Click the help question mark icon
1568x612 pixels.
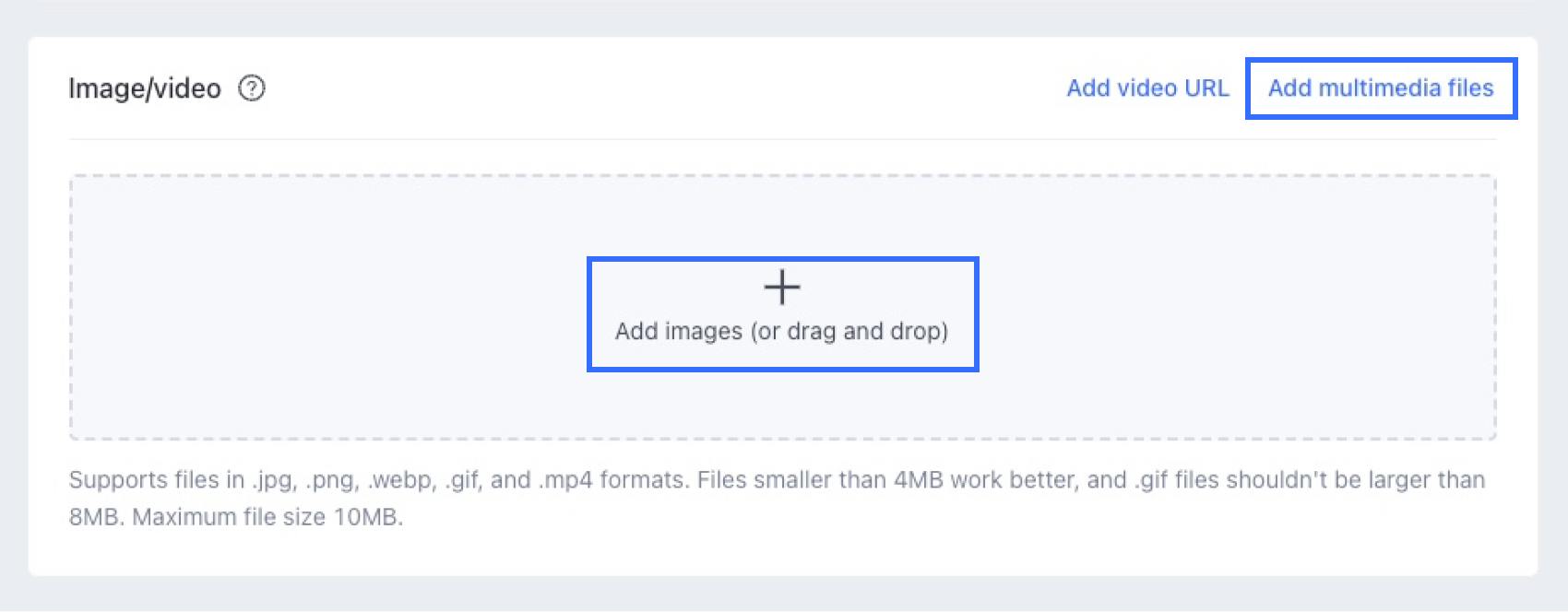[252, 88]
